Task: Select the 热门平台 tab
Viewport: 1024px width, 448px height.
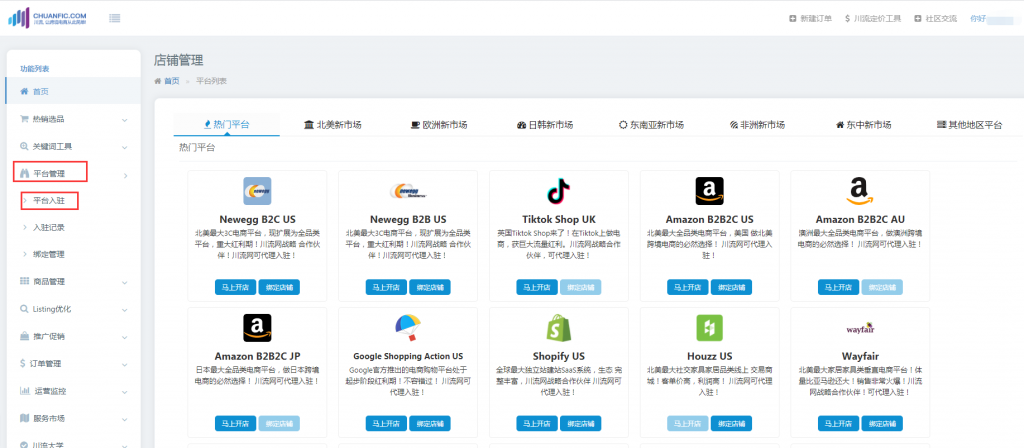Action: point(227,124)
